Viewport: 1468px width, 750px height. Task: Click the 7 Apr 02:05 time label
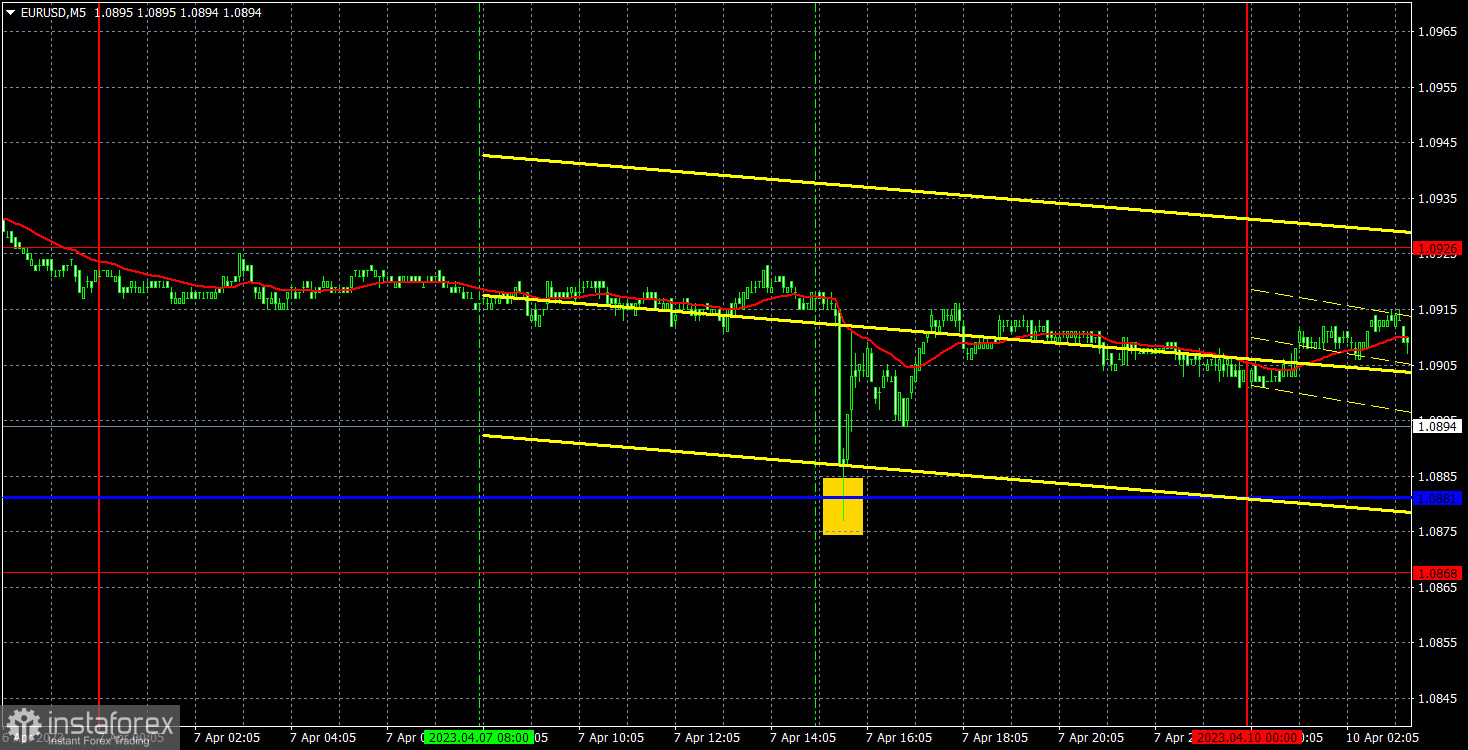tap(227, 737)
